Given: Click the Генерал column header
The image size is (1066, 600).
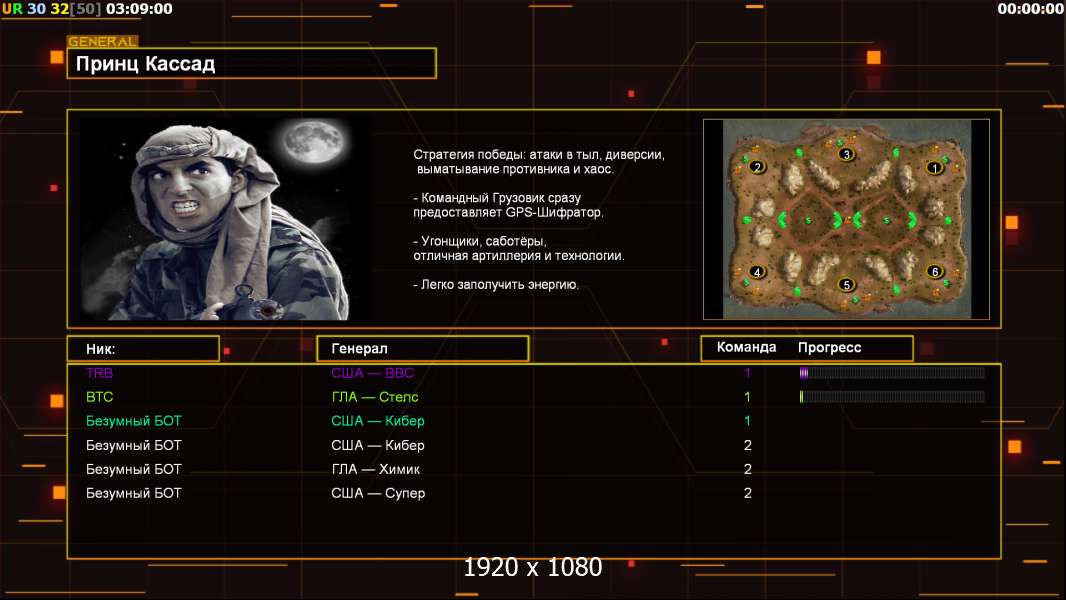Looking at the screenshot, I should click(x=422, y=349).
